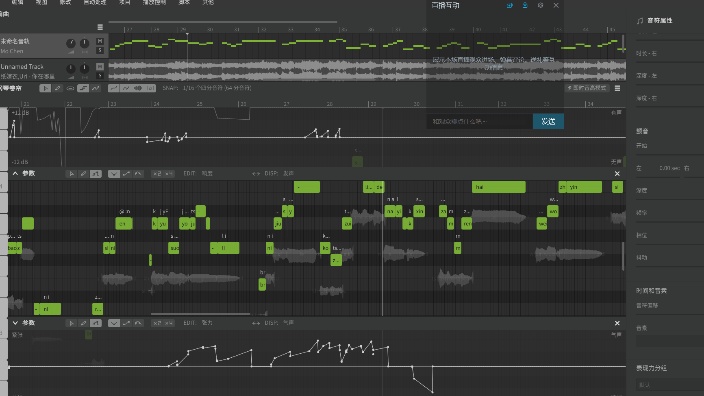
Task: Close the lower 参数 panel
Action: pos(617,323)
